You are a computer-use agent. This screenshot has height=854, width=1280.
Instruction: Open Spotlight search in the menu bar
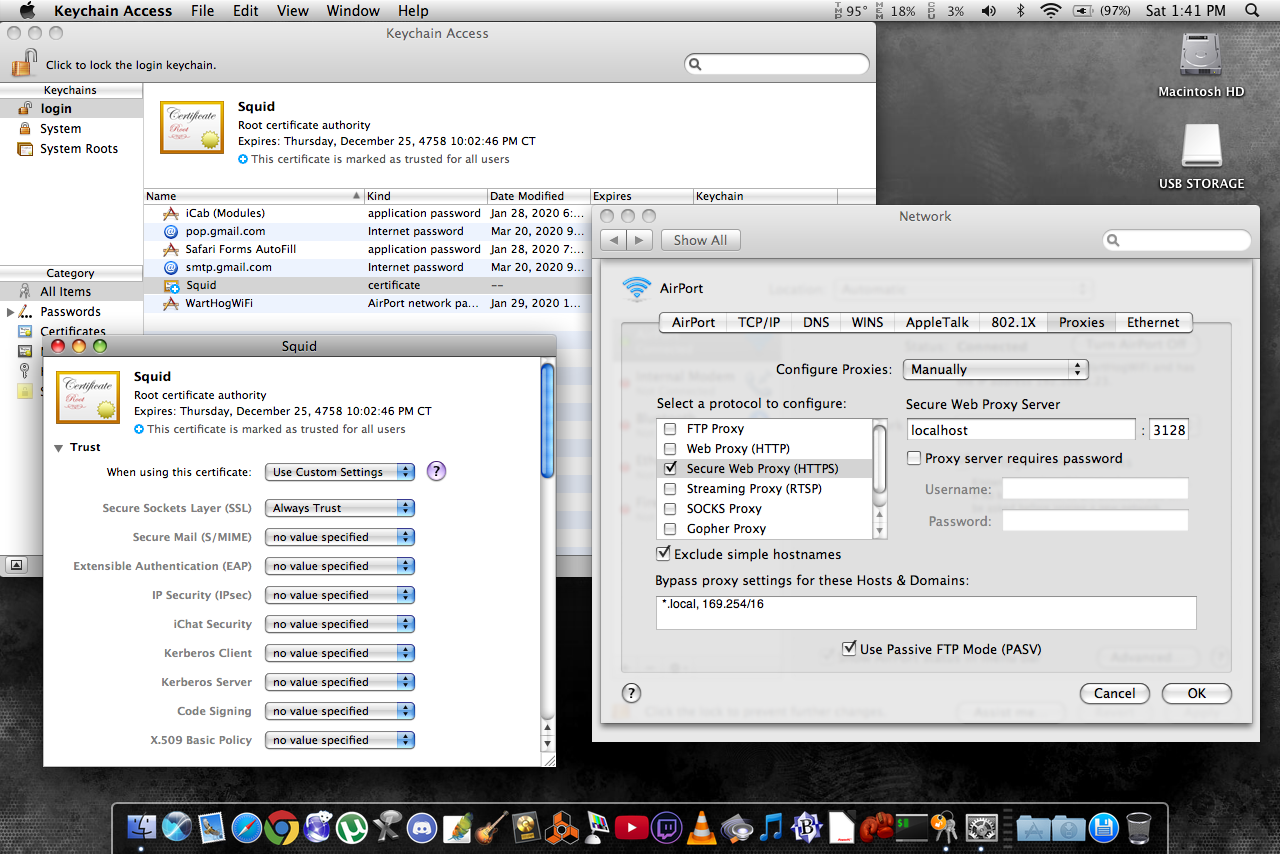(x=1252, y=11)
